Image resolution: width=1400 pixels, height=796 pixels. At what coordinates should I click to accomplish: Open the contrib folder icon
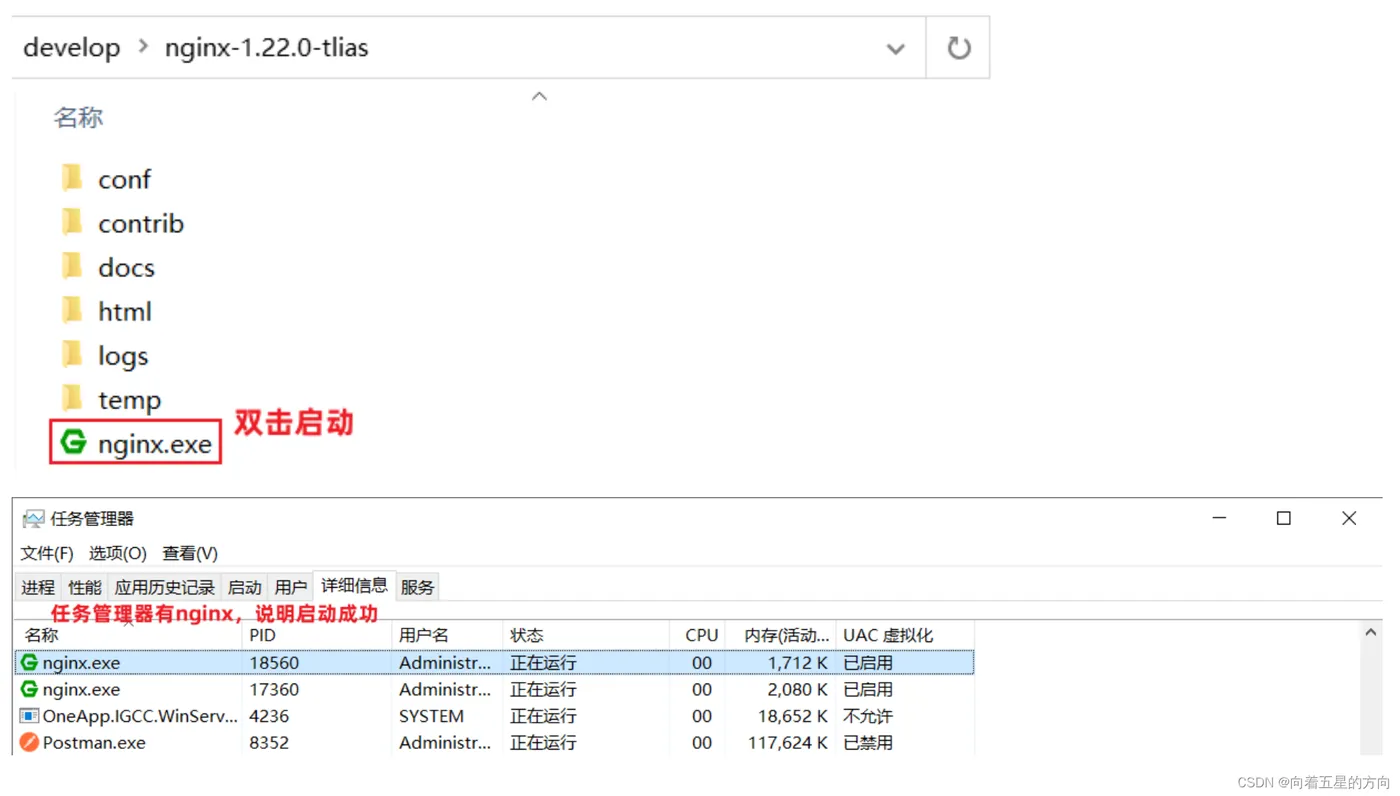[72, 223]
